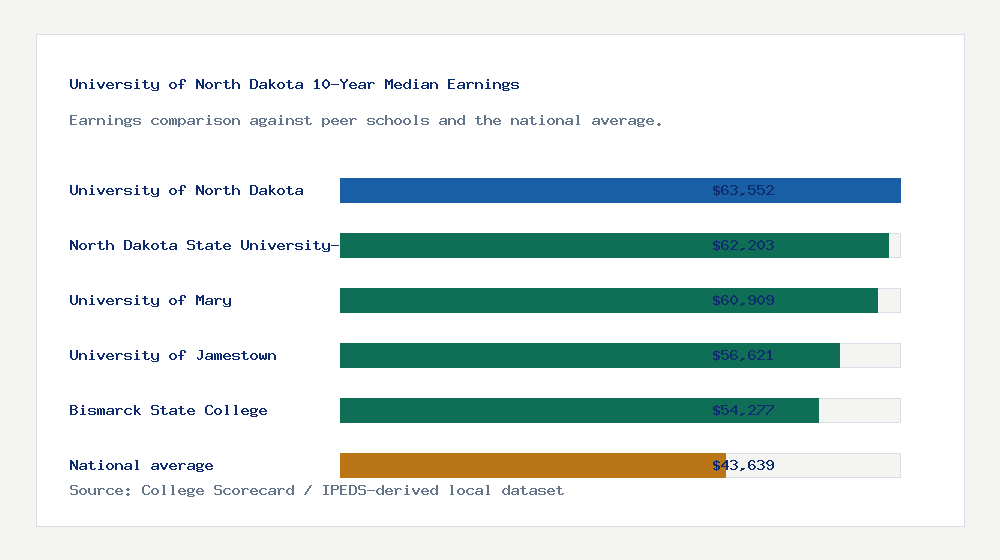Viewport: 1000px width, 560px height.
Task: Click the chart title 'University of North Dakota 10-Year Median Earnings'
Action: (x=294, y=84)
